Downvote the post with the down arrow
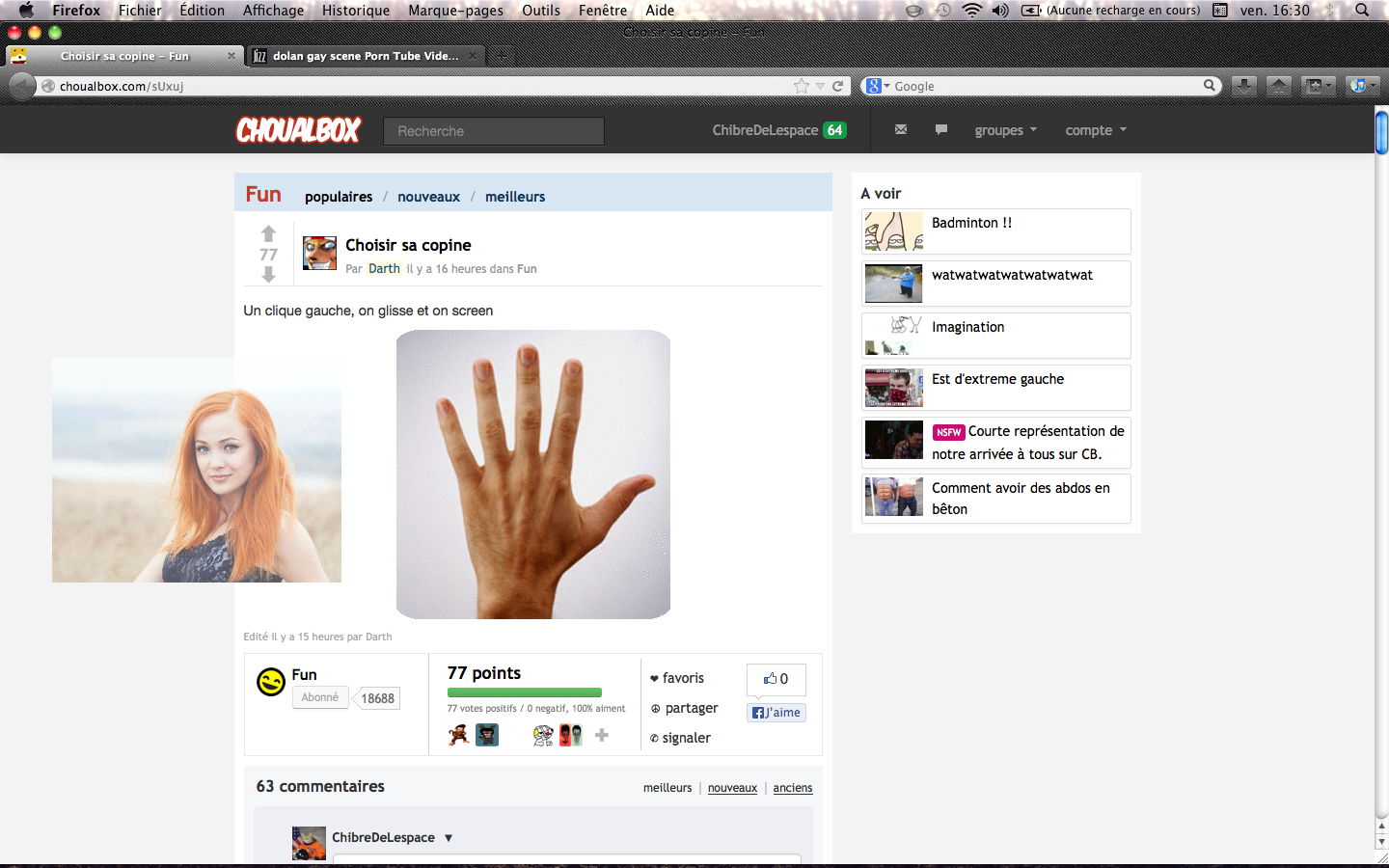 (x=268, y=275)
